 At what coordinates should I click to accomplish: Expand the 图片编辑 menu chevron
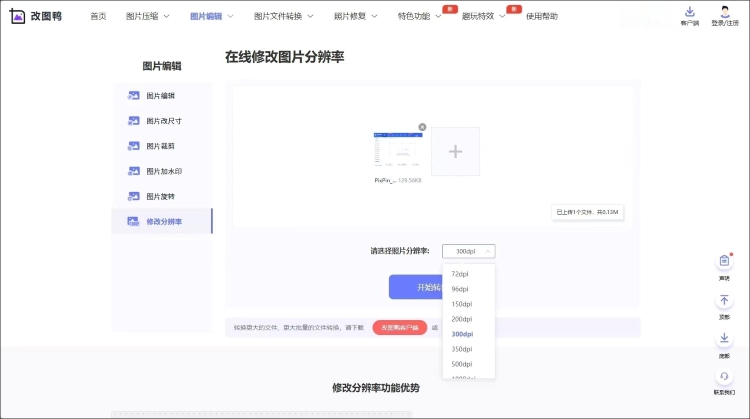pyautogui.click(x=231, y=16)
